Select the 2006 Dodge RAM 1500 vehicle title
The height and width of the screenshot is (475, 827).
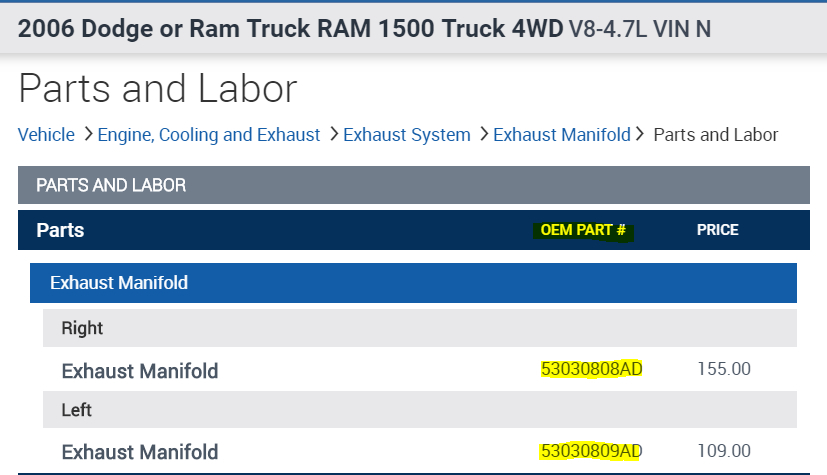click(x=289, y=28)
